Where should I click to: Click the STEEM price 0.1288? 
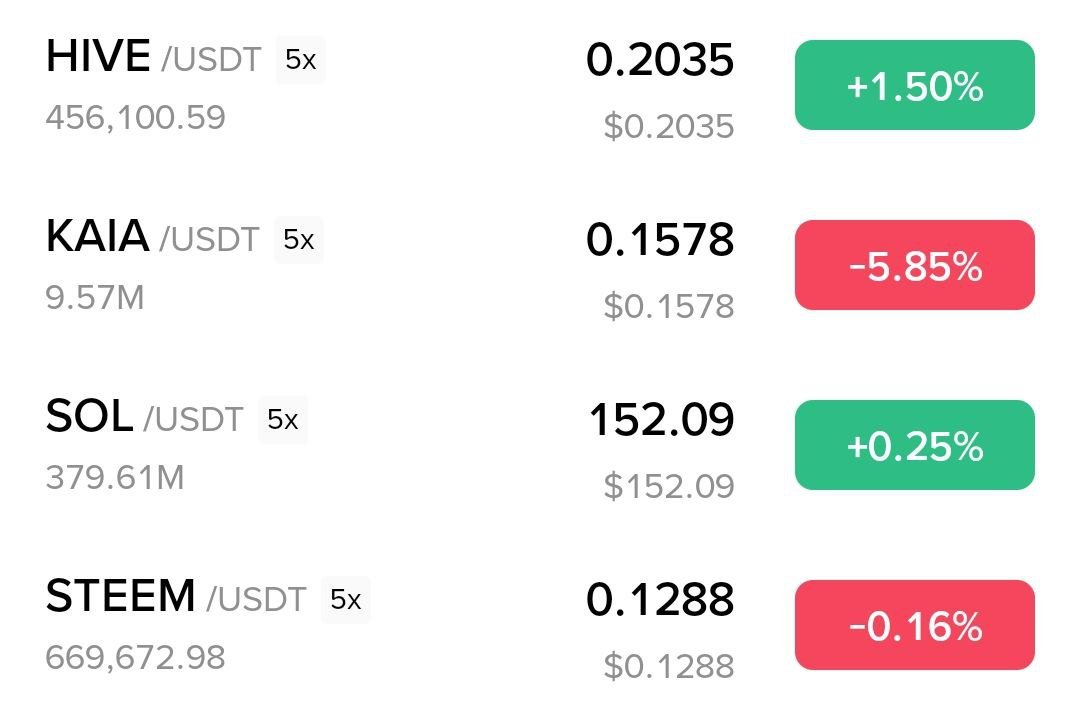click(x=660, y=599)
